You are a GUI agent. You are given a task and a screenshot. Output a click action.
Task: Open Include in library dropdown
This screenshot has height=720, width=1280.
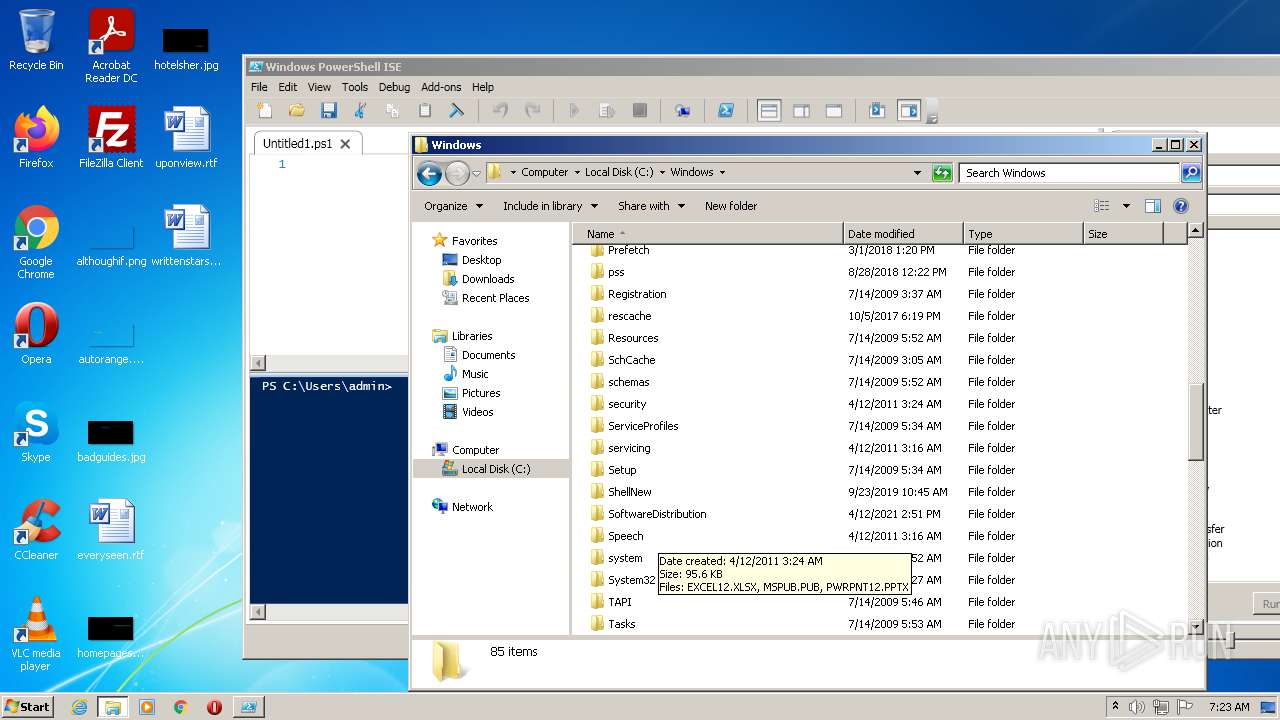click(550, 206)
